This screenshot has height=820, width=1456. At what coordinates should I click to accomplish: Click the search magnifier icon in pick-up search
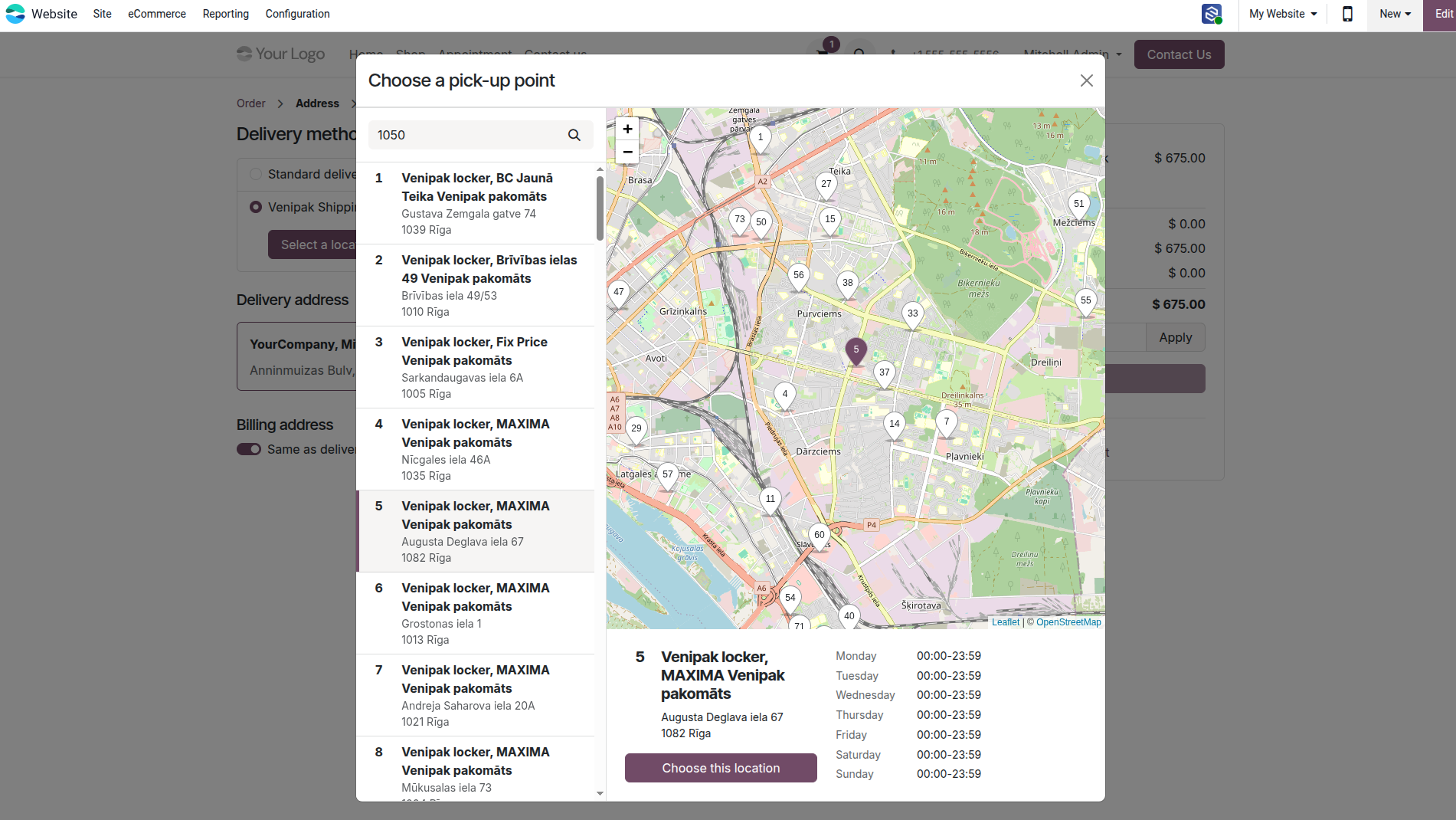point(574,135)
